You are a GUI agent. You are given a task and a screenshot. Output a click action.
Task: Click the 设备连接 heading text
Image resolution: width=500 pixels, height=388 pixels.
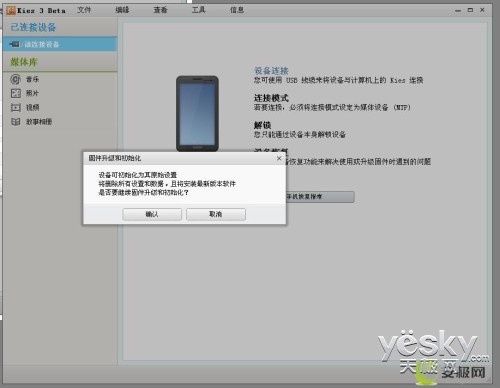pos(271,71)
